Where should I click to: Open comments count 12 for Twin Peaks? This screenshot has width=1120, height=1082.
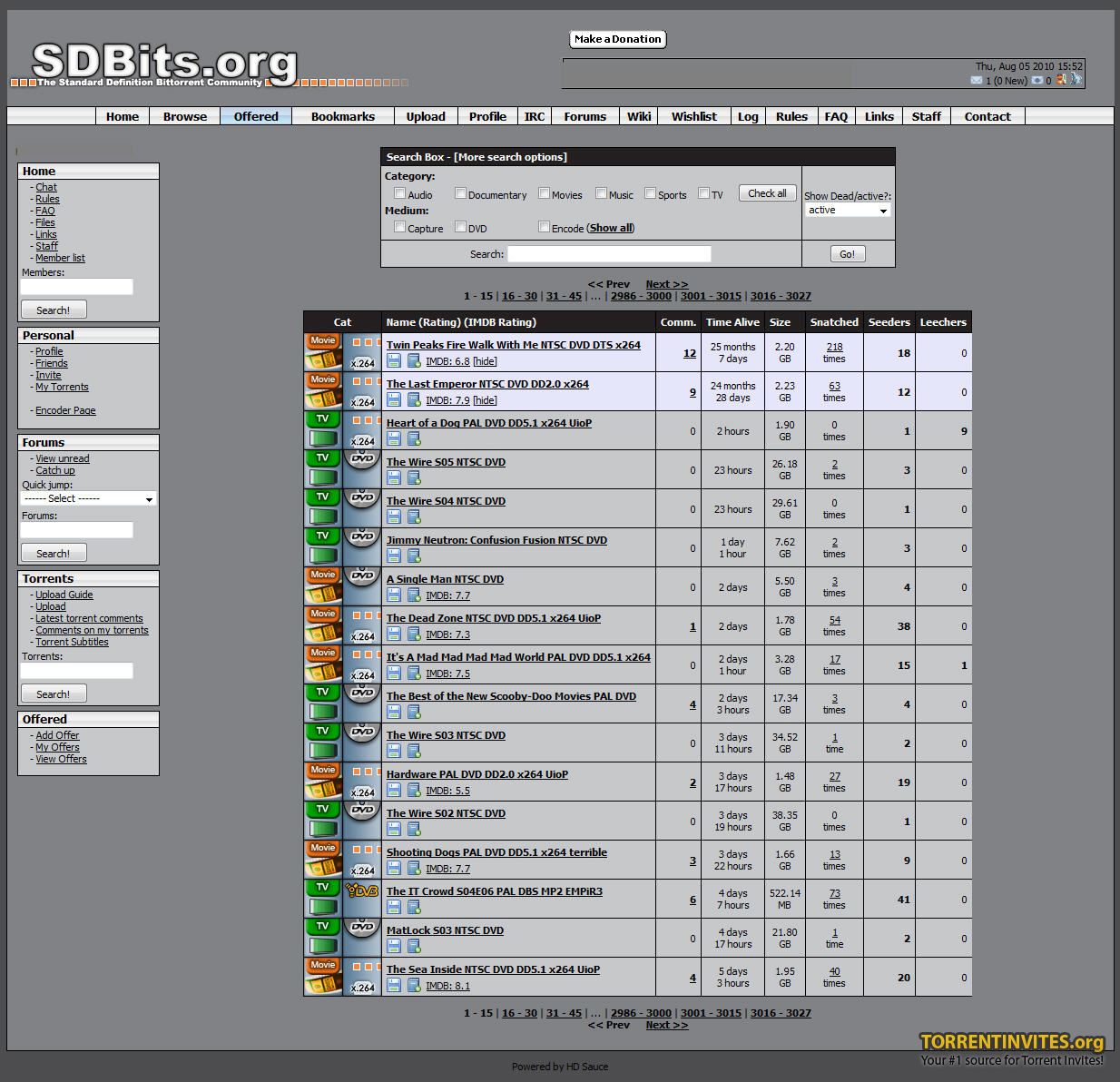coord(690,353)
